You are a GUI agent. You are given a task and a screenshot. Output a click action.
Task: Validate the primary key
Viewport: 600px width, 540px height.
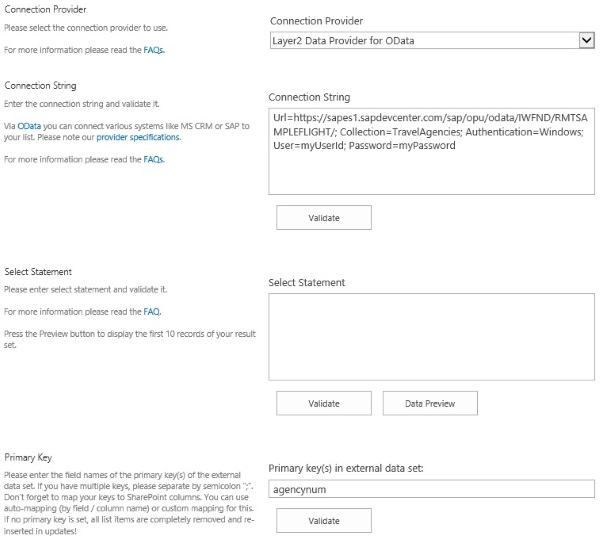324,520
